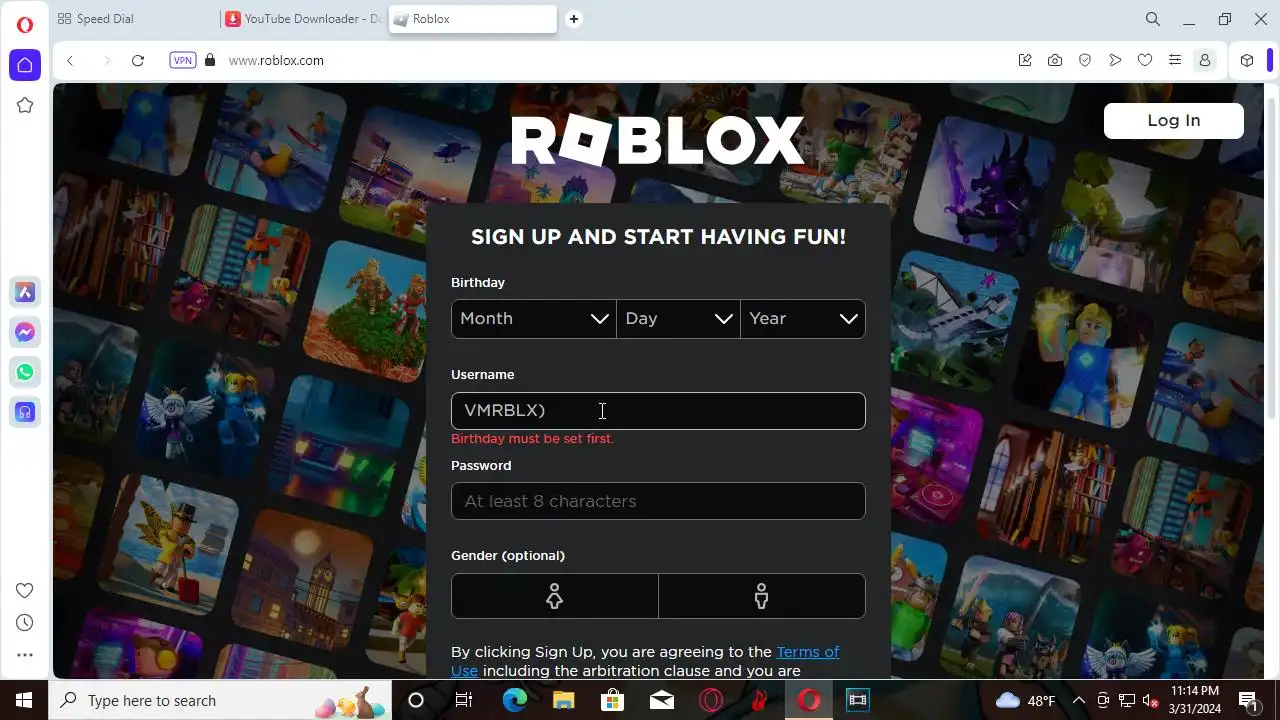The height and width of the screenshot is (720, 1280).
Task: Open Cortana circle on taskbar
Action: tap(416, 700)
